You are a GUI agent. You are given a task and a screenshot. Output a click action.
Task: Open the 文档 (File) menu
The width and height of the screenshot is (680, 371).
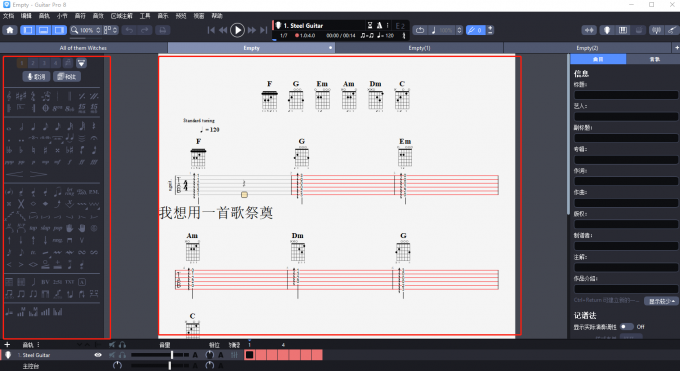coord(8,16)
